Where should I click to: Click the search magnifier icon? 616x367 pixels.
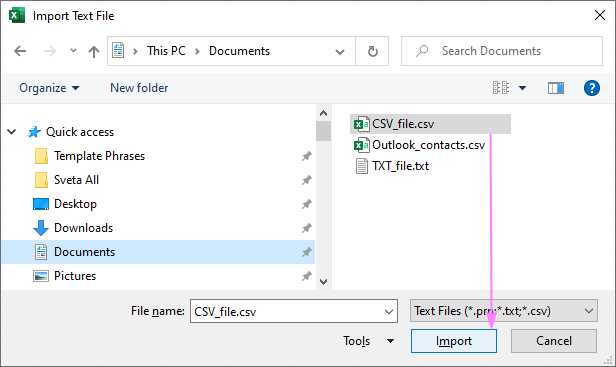coord(422,51)
